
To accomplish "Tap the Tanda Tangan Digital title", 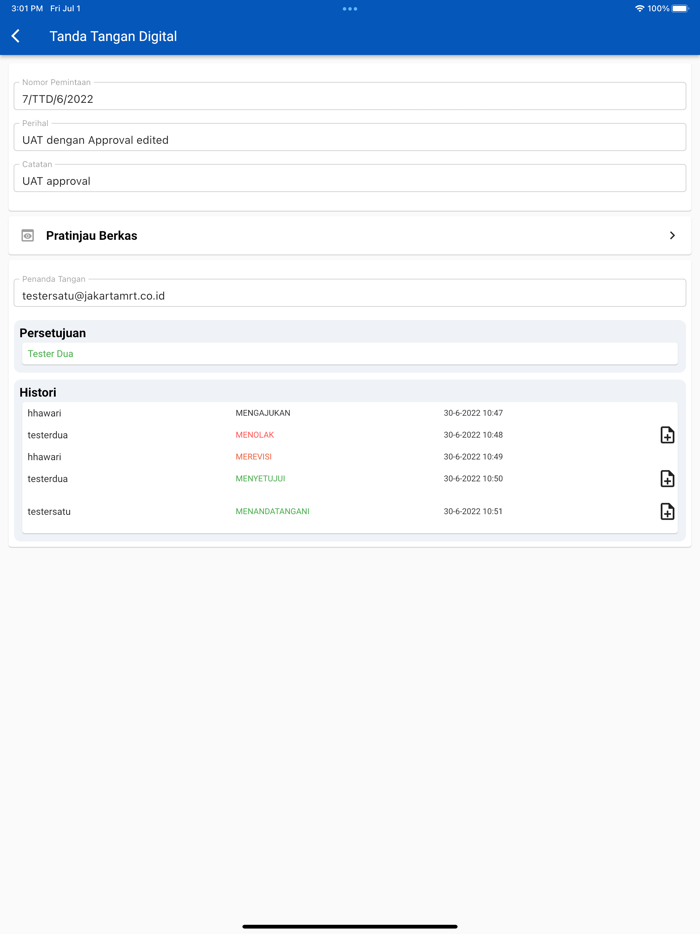I will [x=113, y=36].
